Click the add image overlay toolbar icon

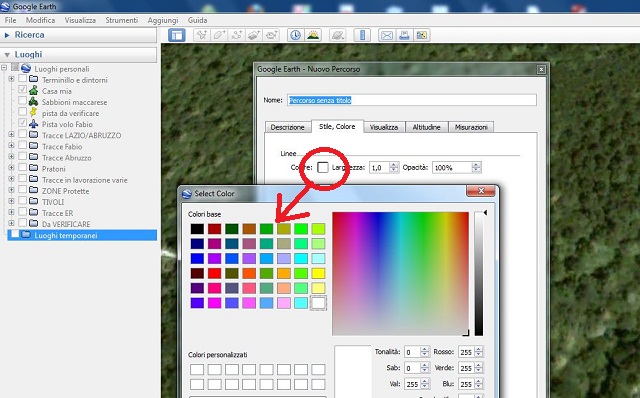(254, 35)
